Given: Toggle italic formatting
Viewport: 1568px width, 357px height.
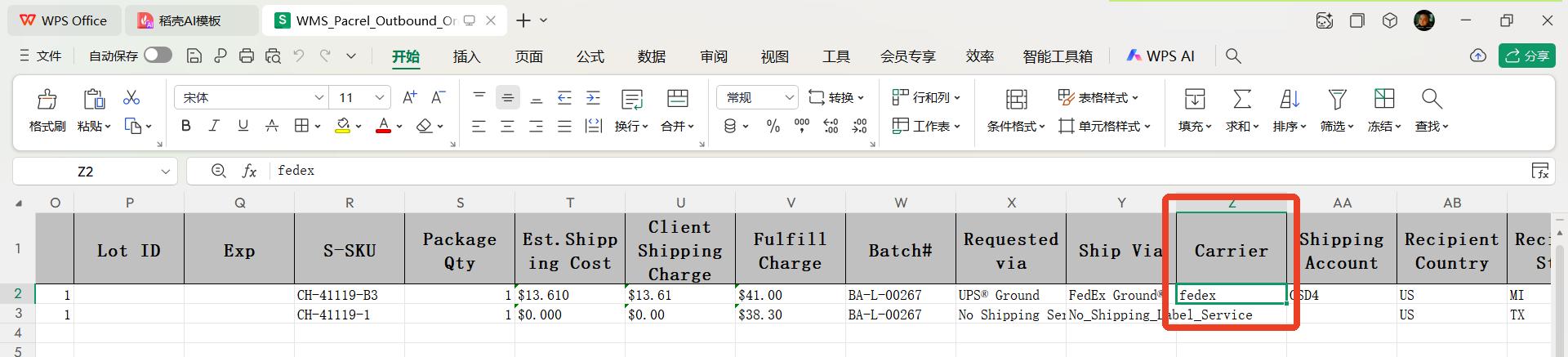Looking at the screenshot, I should (x=214, y=126).
